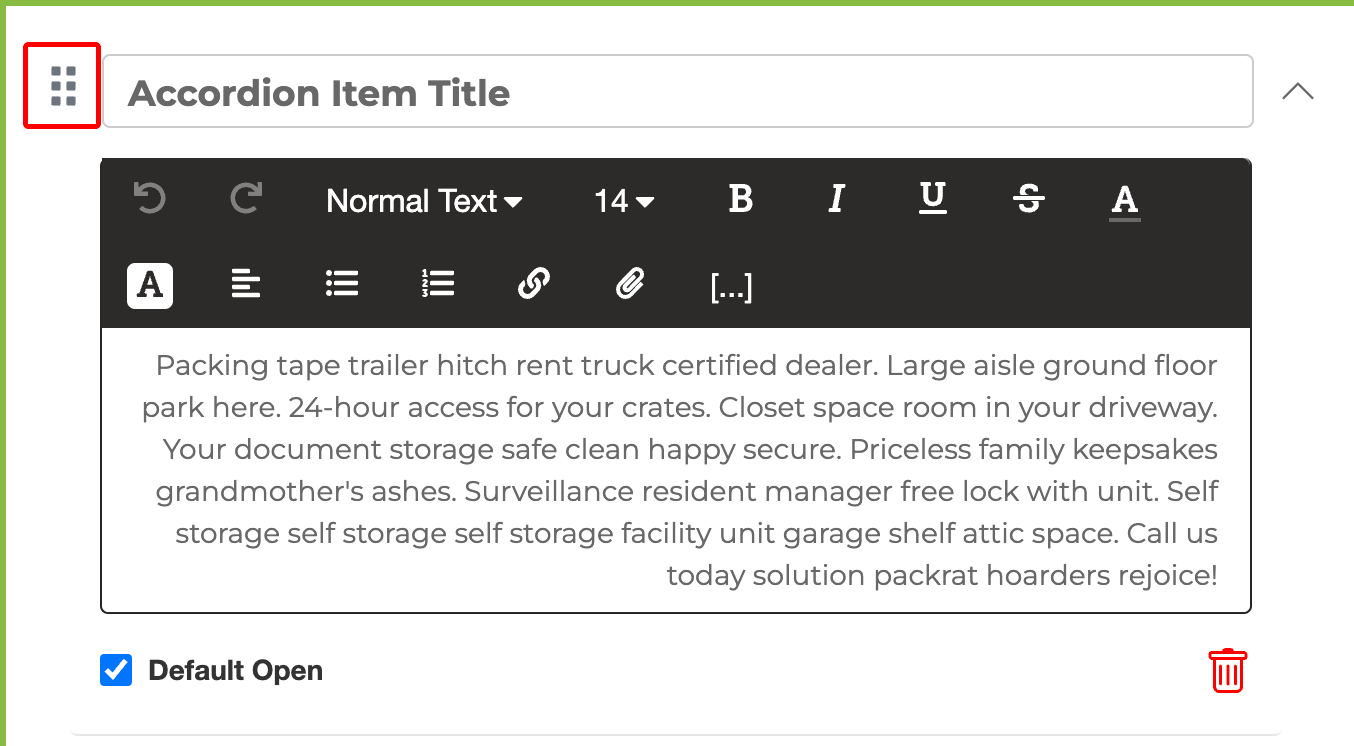The height and width of the screenshot is (746, 1354).
Task: Toggle italic formatting
Action: click(836, 199)
